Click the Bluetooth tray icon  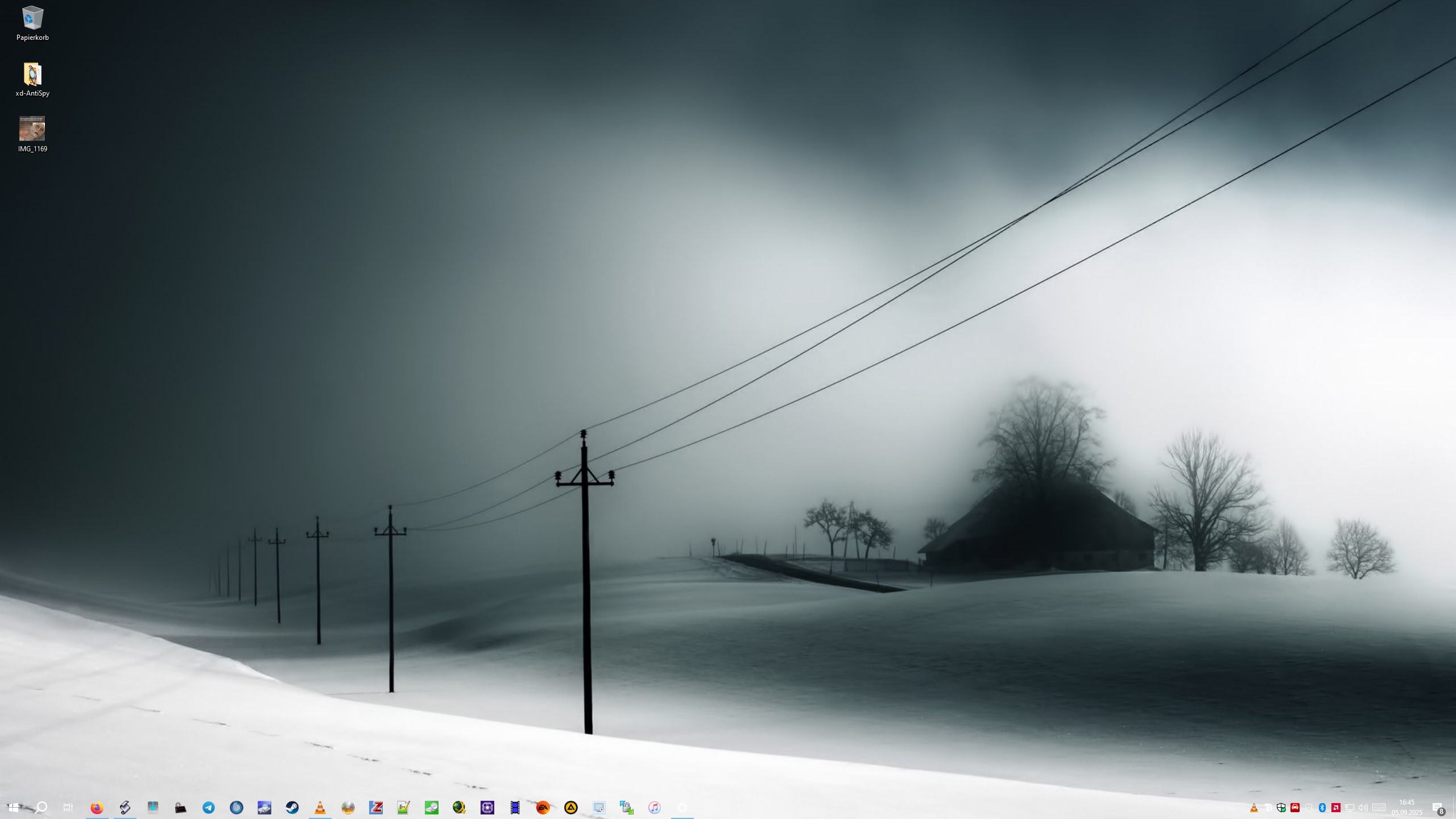[1322, 808]
